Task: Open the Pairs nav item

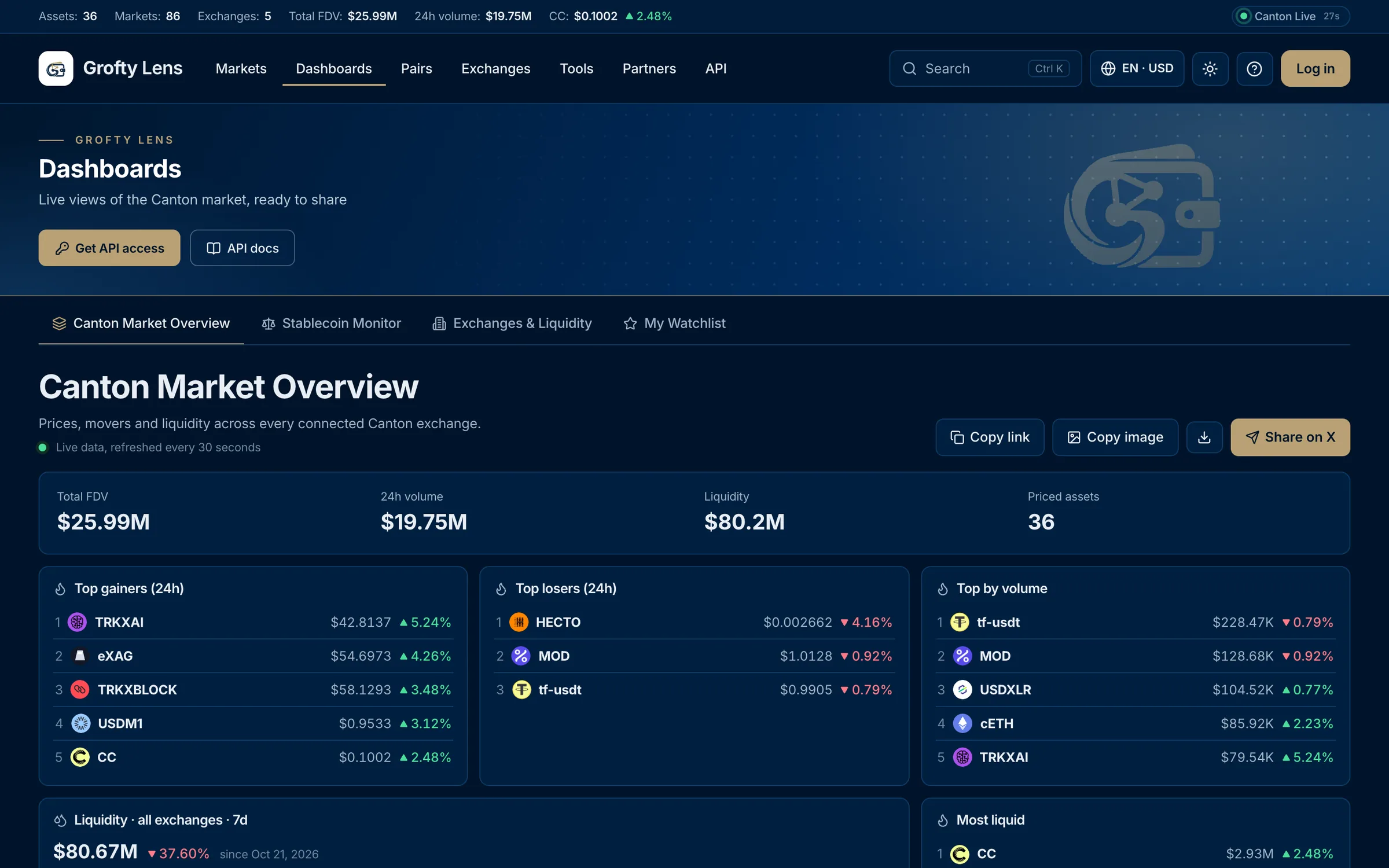Action: click(416, 68)
